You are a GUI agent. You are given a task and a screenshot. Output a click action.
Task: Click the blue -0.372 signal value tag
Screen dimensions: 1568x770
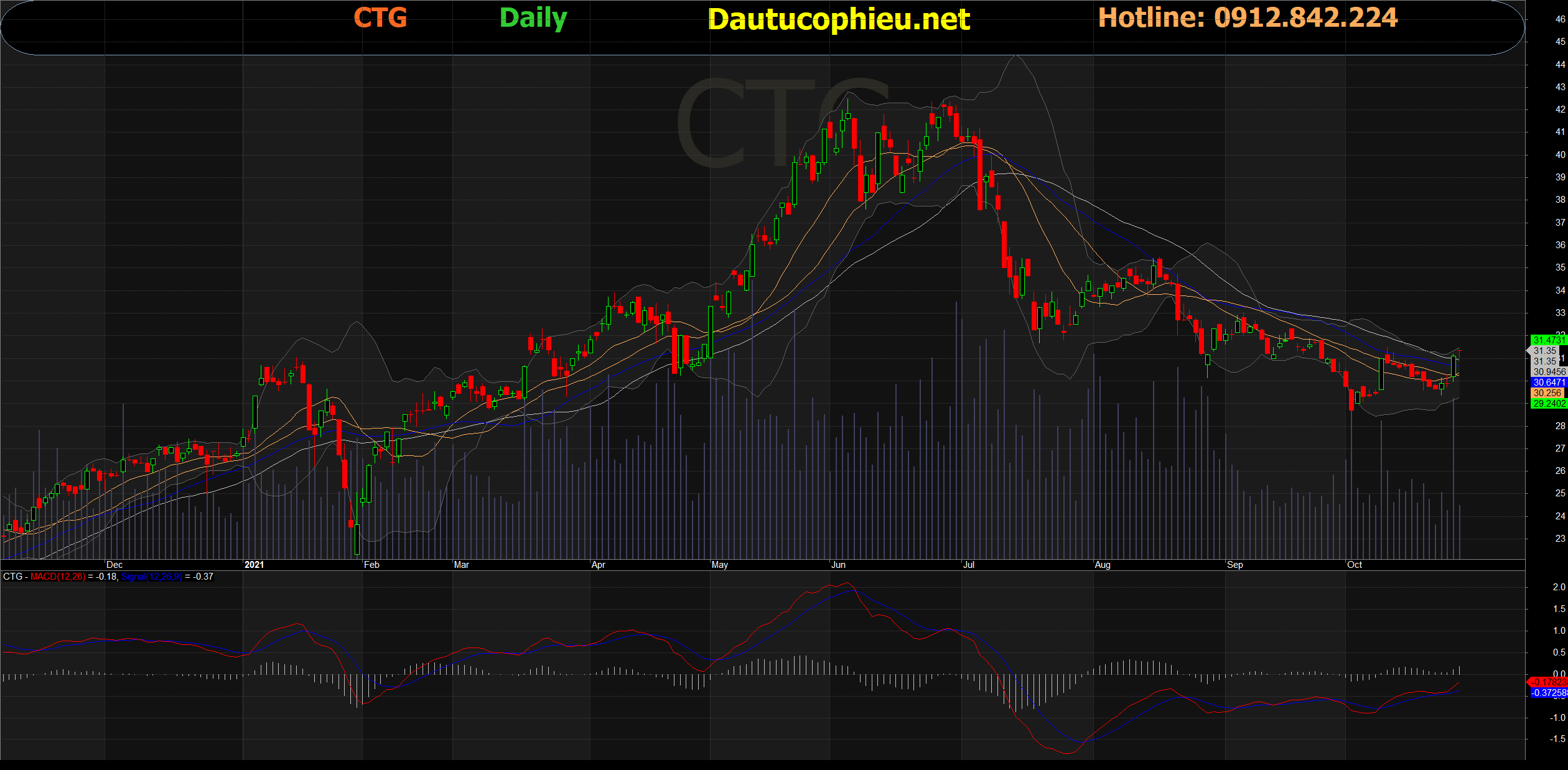pyautogui.click(x=1548, y=693)
